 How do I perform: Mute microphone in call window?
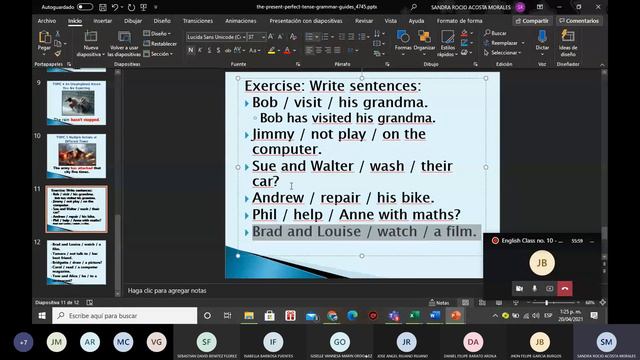(534, 289)
